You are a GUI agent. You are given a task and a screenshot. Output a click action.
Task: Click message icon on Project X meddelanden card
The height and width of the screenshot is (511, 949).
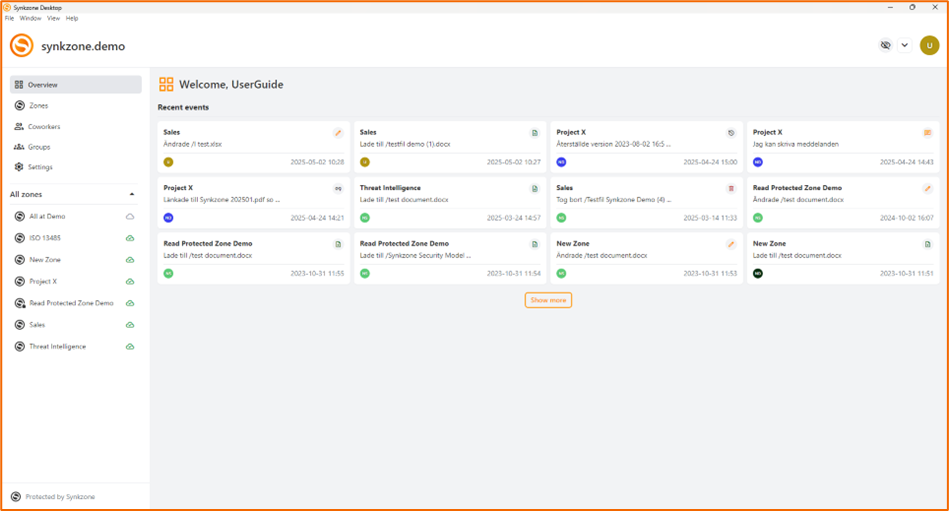(927, 133)
